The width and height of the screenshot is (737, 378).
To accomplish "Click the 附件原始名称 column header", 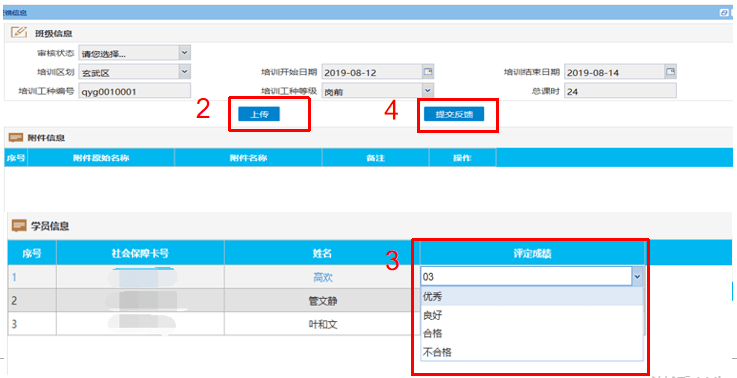I will [x=101, y=158].
